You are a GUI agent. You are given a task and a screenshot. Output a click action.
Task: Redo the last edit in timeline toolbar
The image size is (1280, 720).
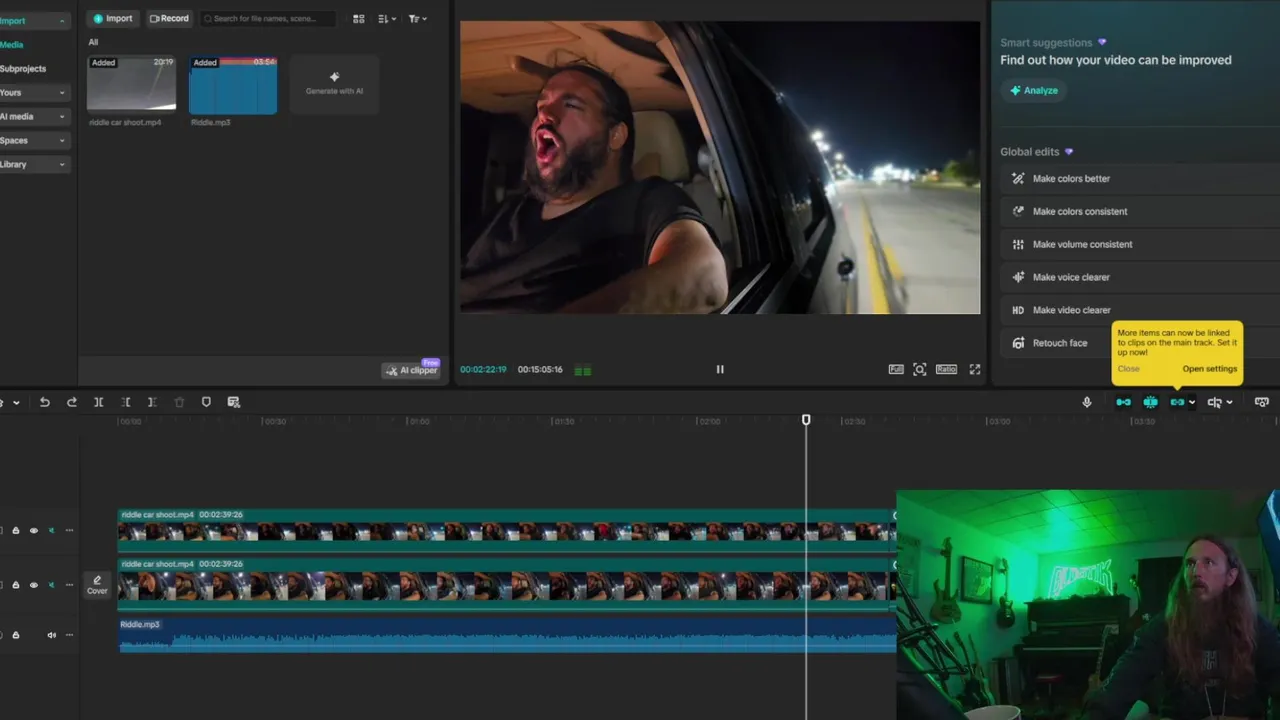pos(71,402)
